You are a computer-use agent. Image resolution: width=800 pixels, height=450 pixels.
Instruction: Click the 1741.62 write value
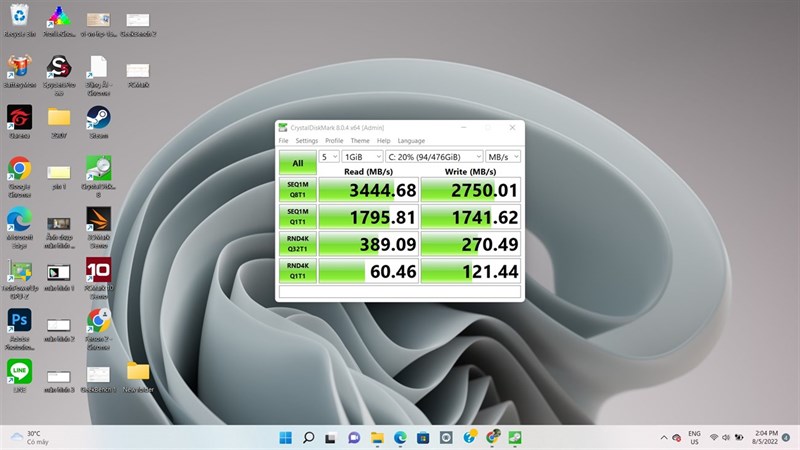click(x=470, y=217)
